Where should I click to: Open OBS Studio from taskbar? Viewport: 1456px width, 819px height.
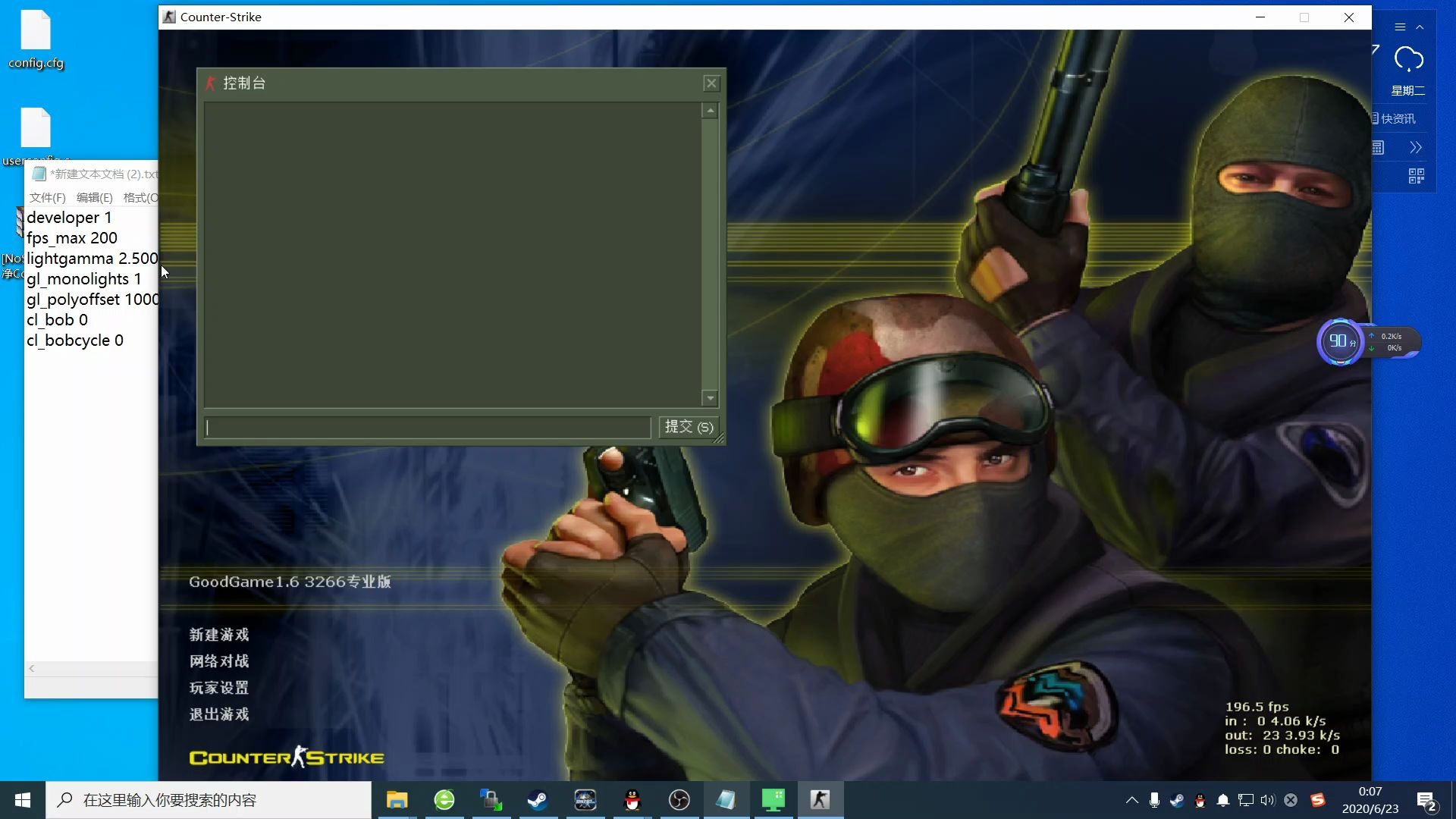tap(679, 800)
